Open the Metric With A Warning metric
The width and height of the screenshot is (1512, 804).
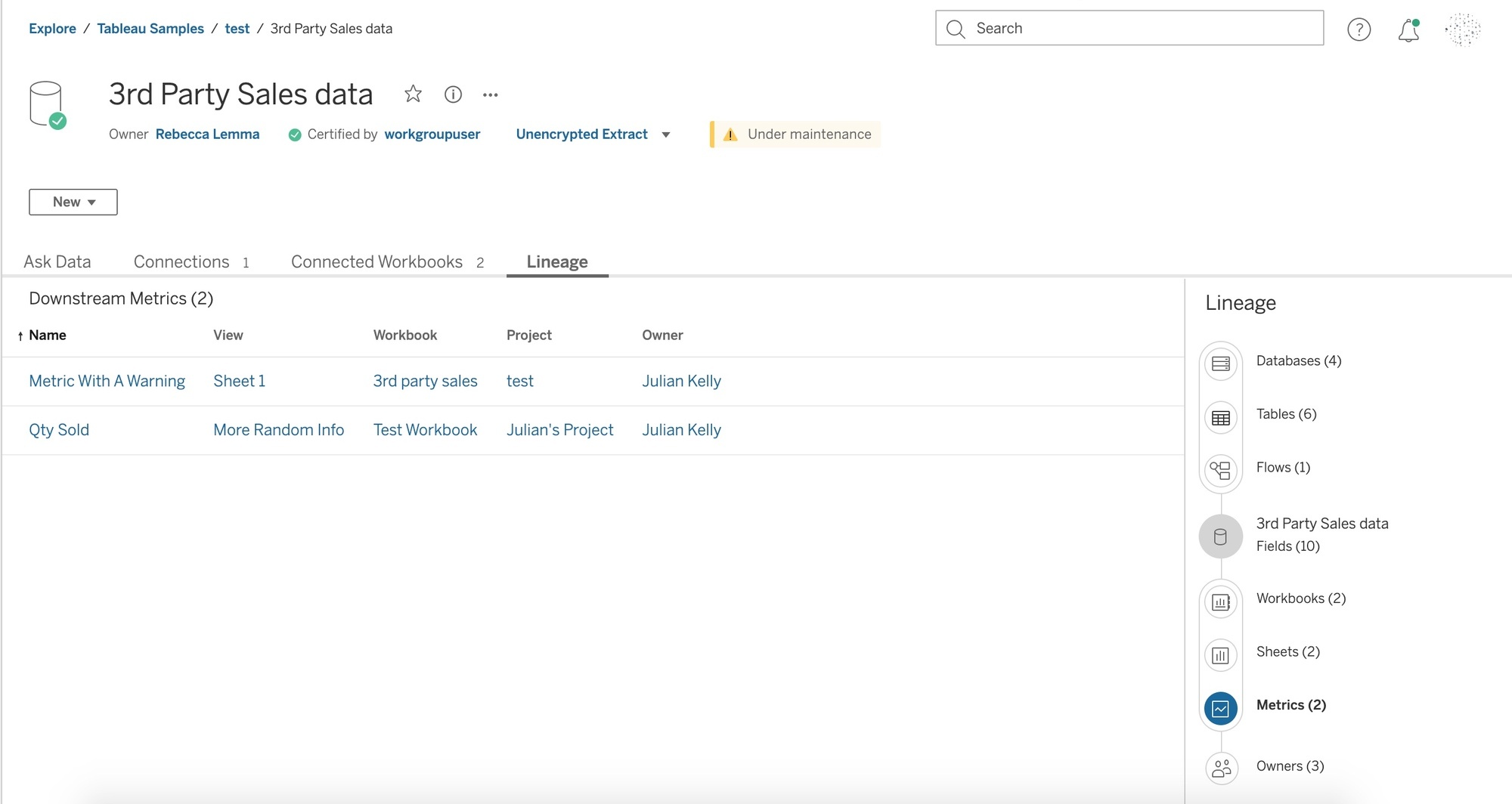pyautogui.click(x=107, y=382)
